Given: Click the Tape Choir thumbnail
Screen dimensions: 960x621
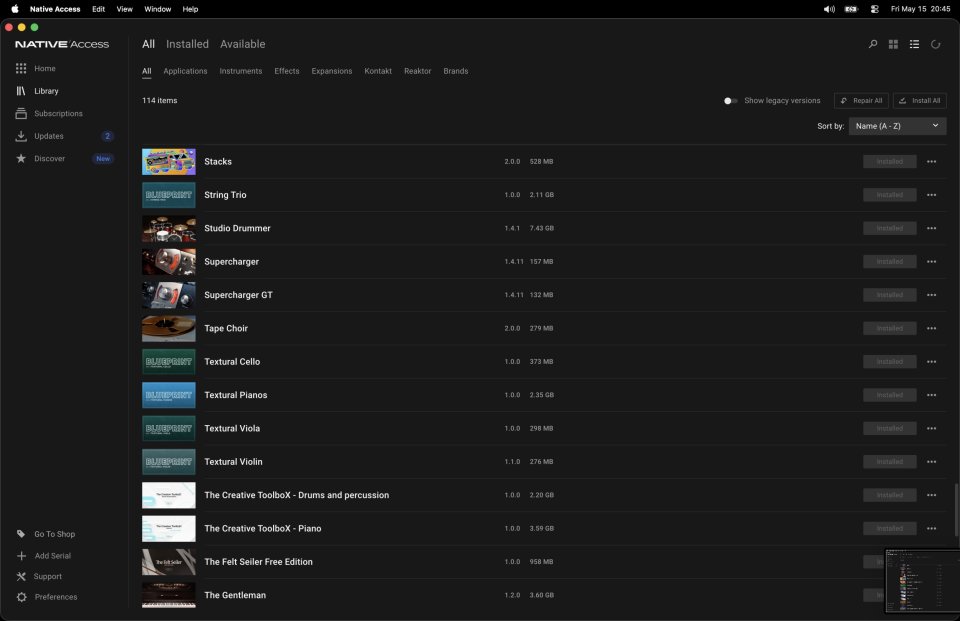Looking at the screenshot, I should click(169, 328).
